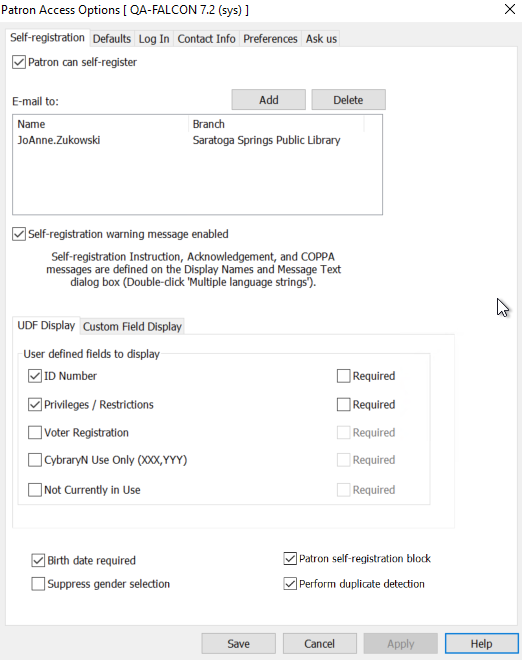Disable Perform duplicate detection
This screenshot has height=660, width=522.
290,584
